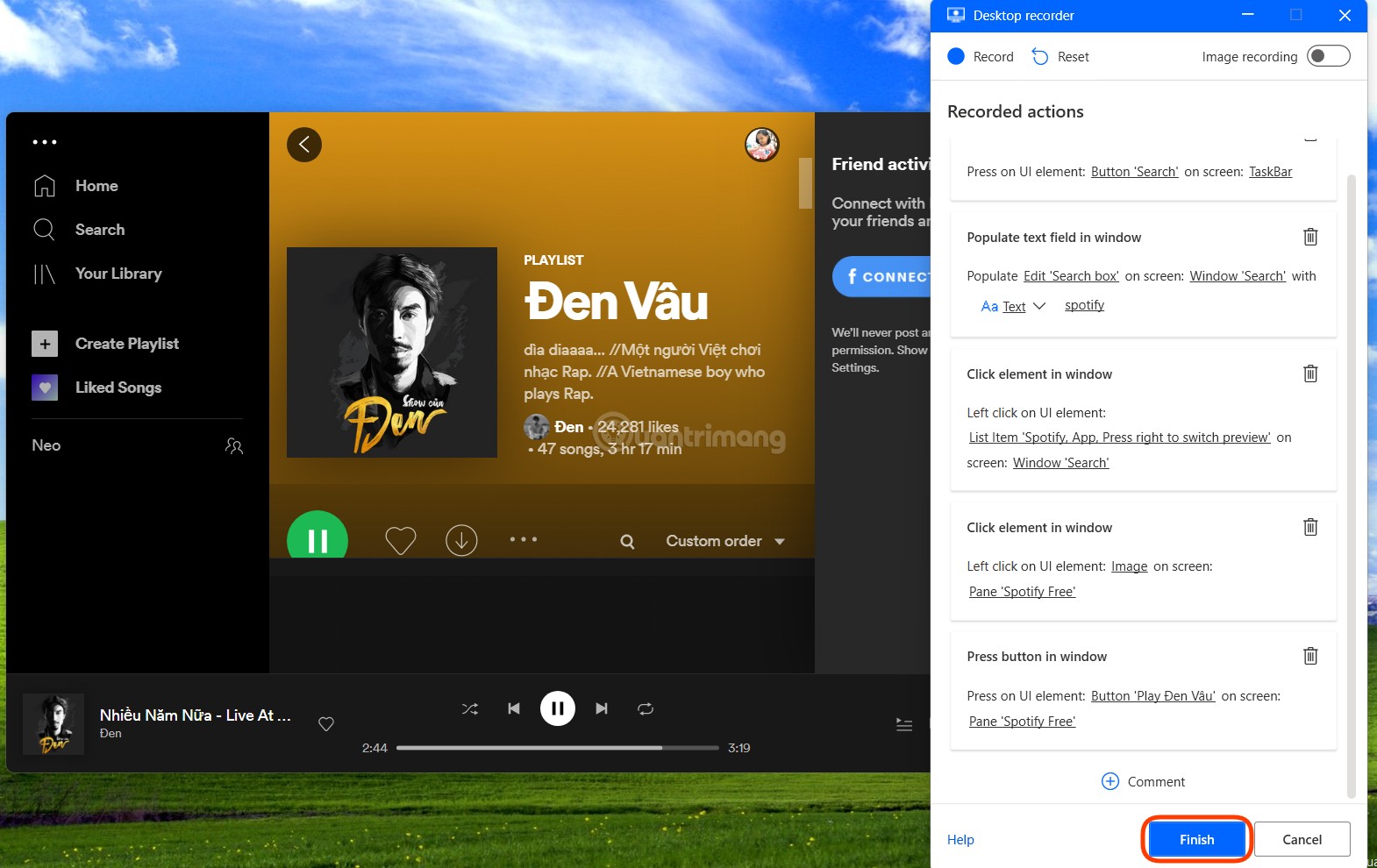Pause using the large green playlist button
Image resolution: width=1377 pixels, height=868 pixels.
(317, 537)
